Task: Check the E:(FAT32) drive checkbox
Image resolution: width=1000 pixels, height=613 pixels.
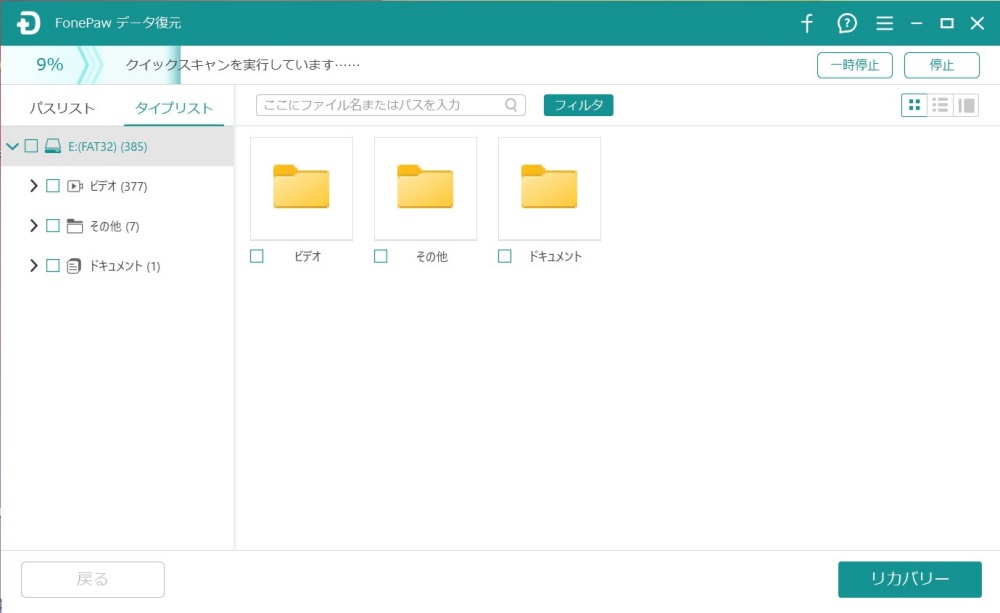Action: pyautogui.click(x=31, y=146)
